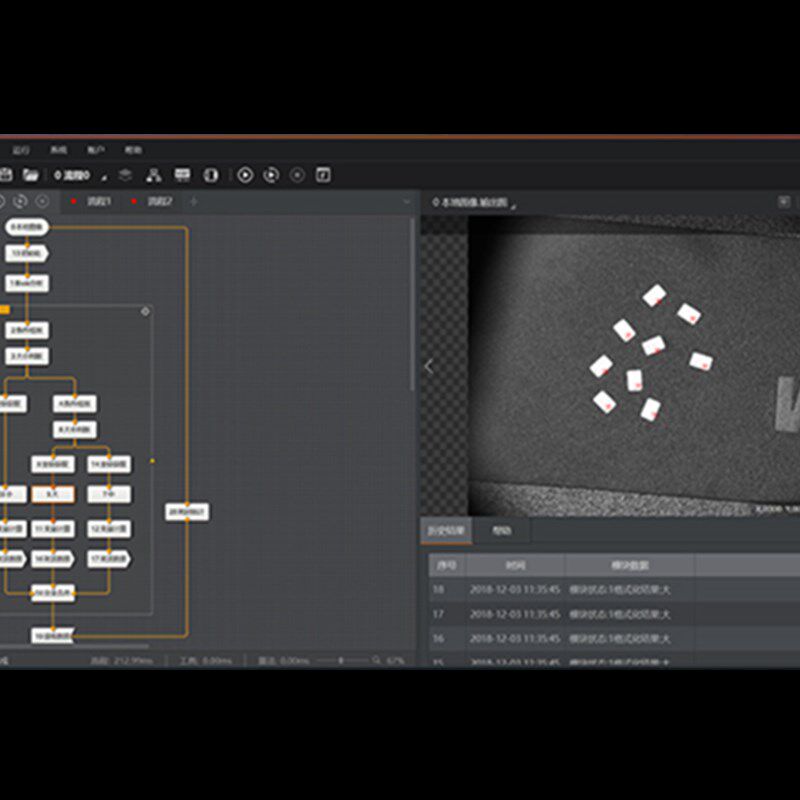This screenshot has width=800, height=800.
Task: Start continuous run from the main toolbar
Action: pyautogui.click(x=271, y=175)
